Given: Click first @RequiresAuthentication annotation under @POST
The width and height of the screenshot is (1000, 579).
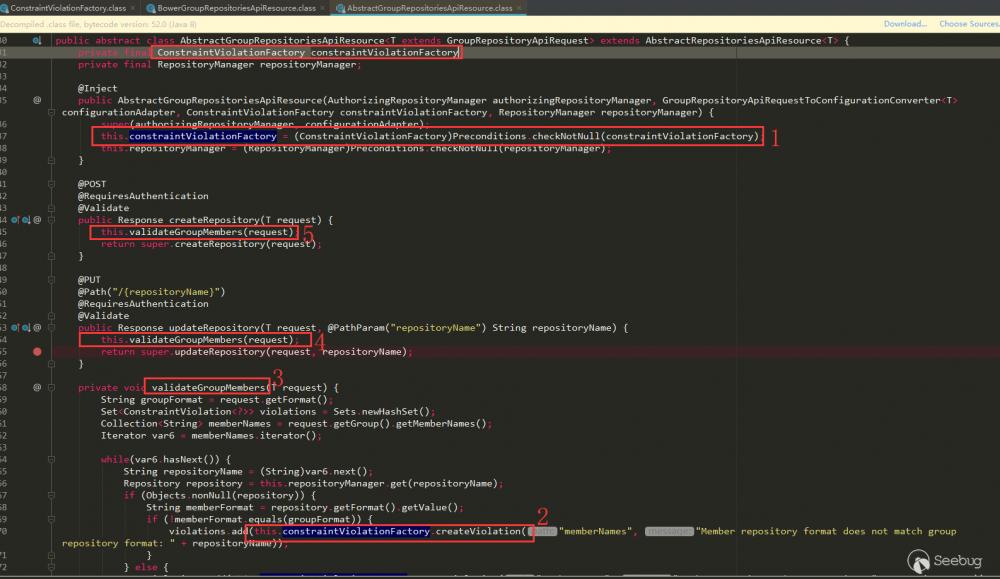Looking at the screenshot, I should click(143, 196).
